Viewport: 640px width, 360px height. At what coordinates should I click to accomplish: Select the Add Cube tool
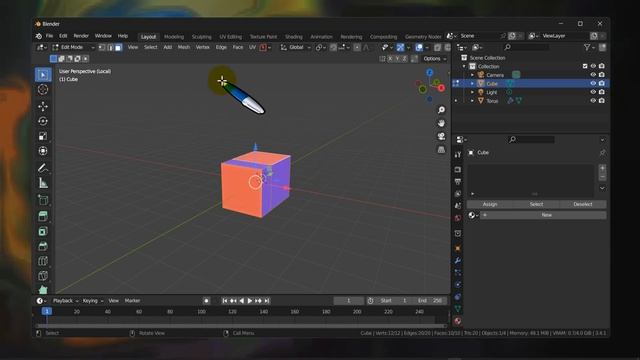43,200
